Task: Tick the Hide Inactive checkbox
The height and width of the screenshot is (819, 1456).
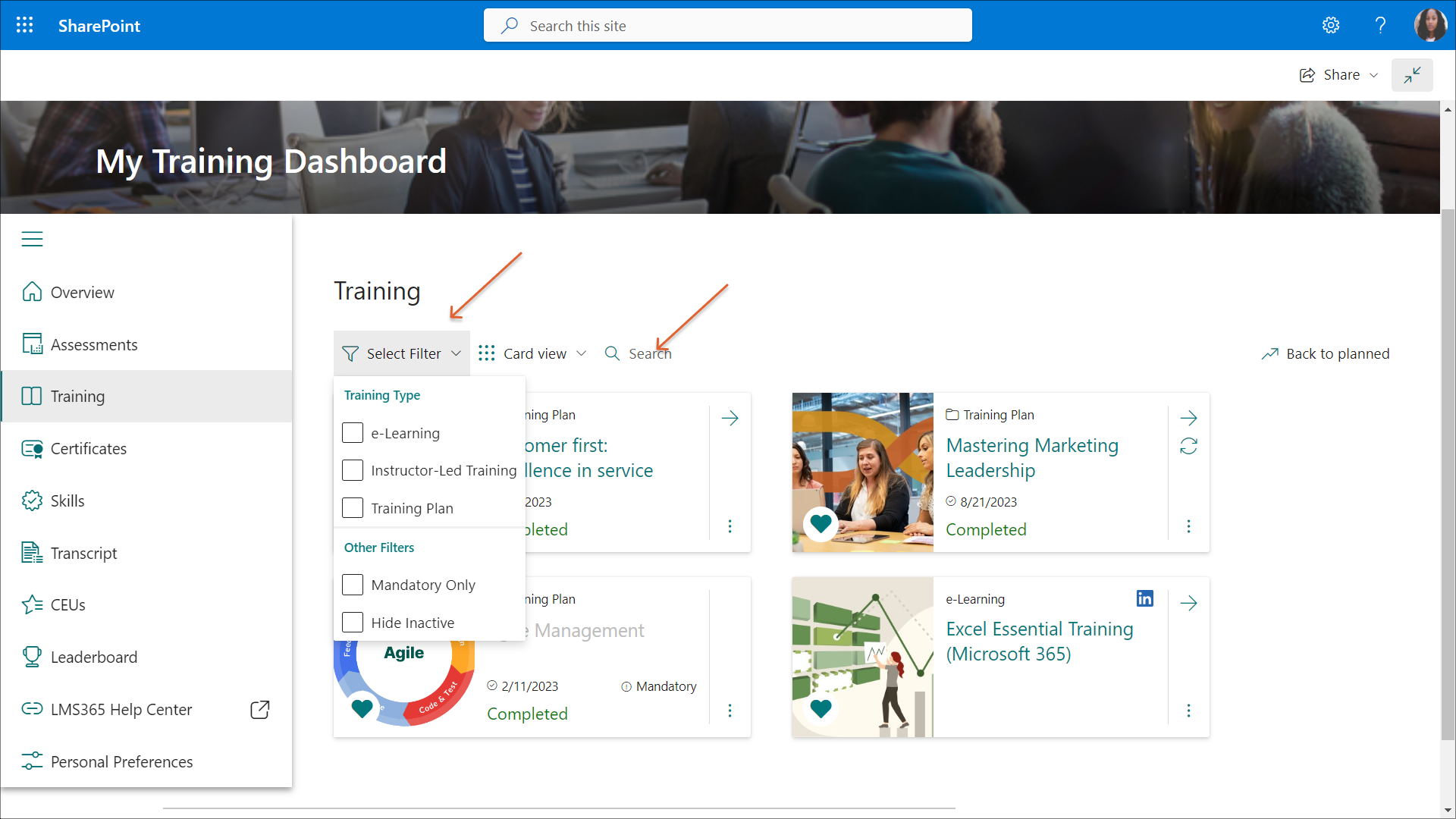Action: [353, 623]
